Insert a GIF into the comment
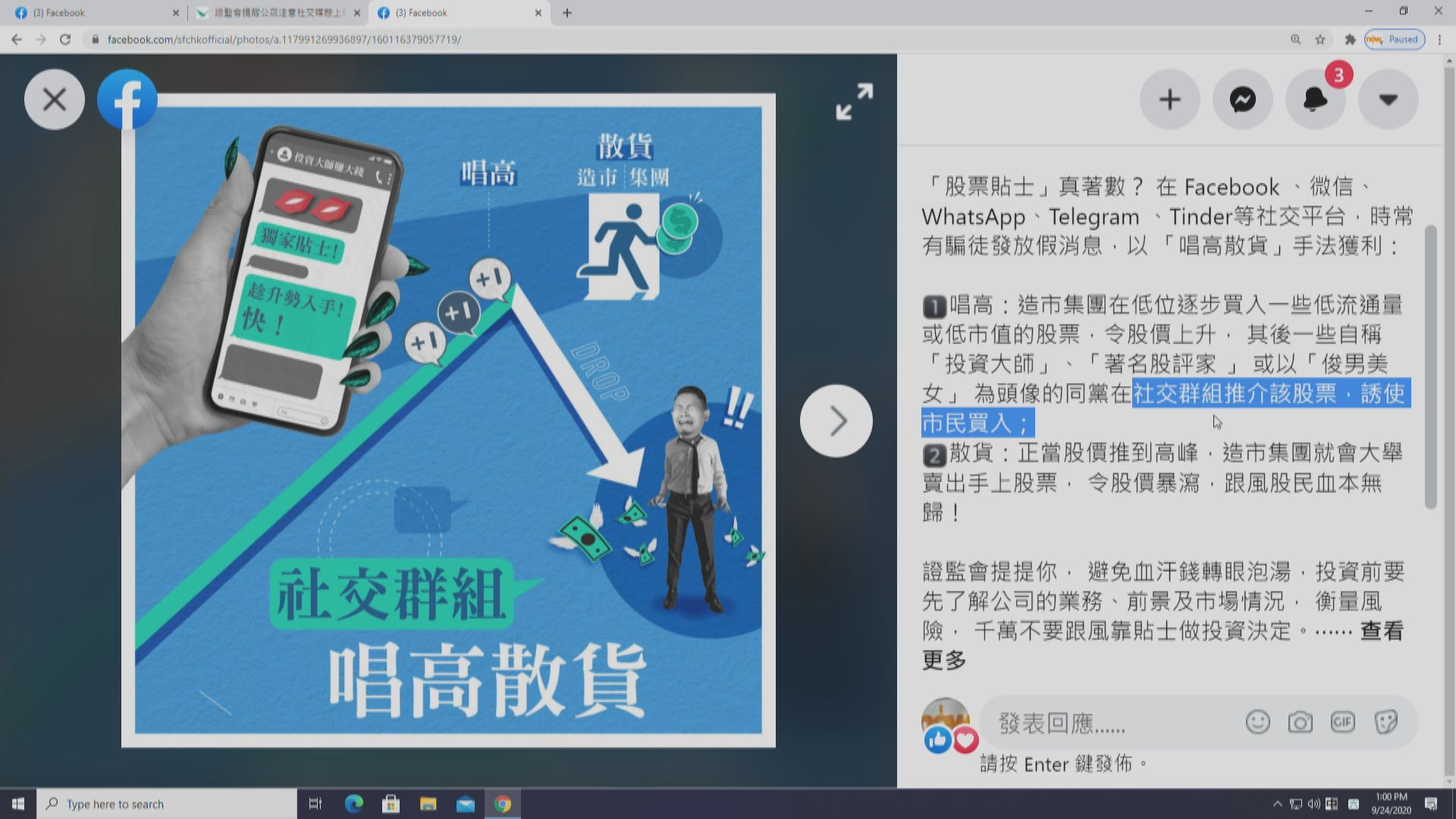The height and width of the screenshot is (819, 1456). pyautogui.click(x=1341, y=723)
